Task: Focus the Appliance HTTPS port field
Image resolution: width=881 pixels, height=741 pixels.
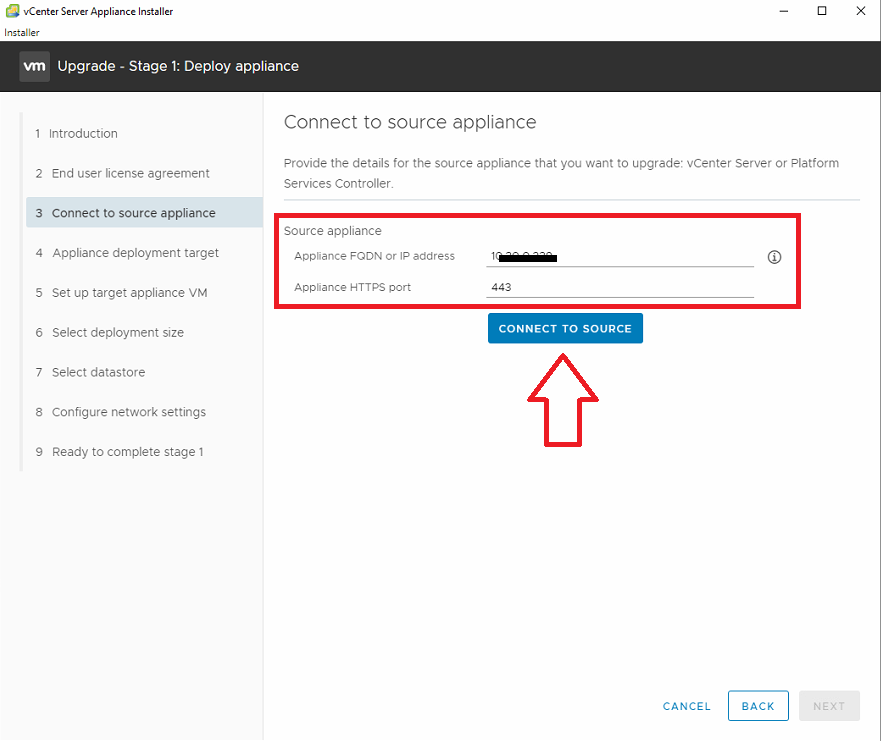Action: pyautogui.click(x=619, y=288)
